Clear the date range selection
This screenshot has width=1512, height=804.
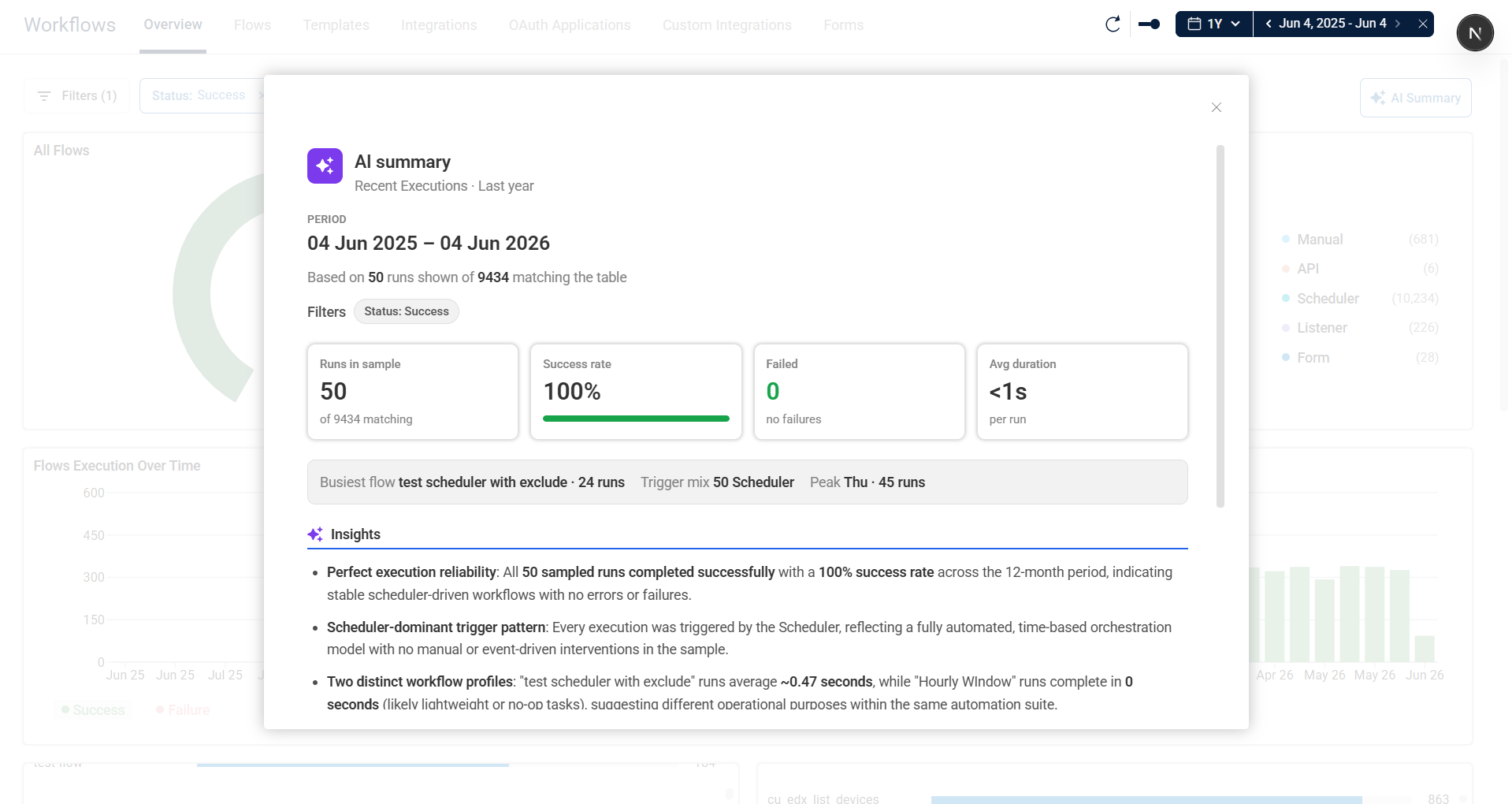(1423, 24)
